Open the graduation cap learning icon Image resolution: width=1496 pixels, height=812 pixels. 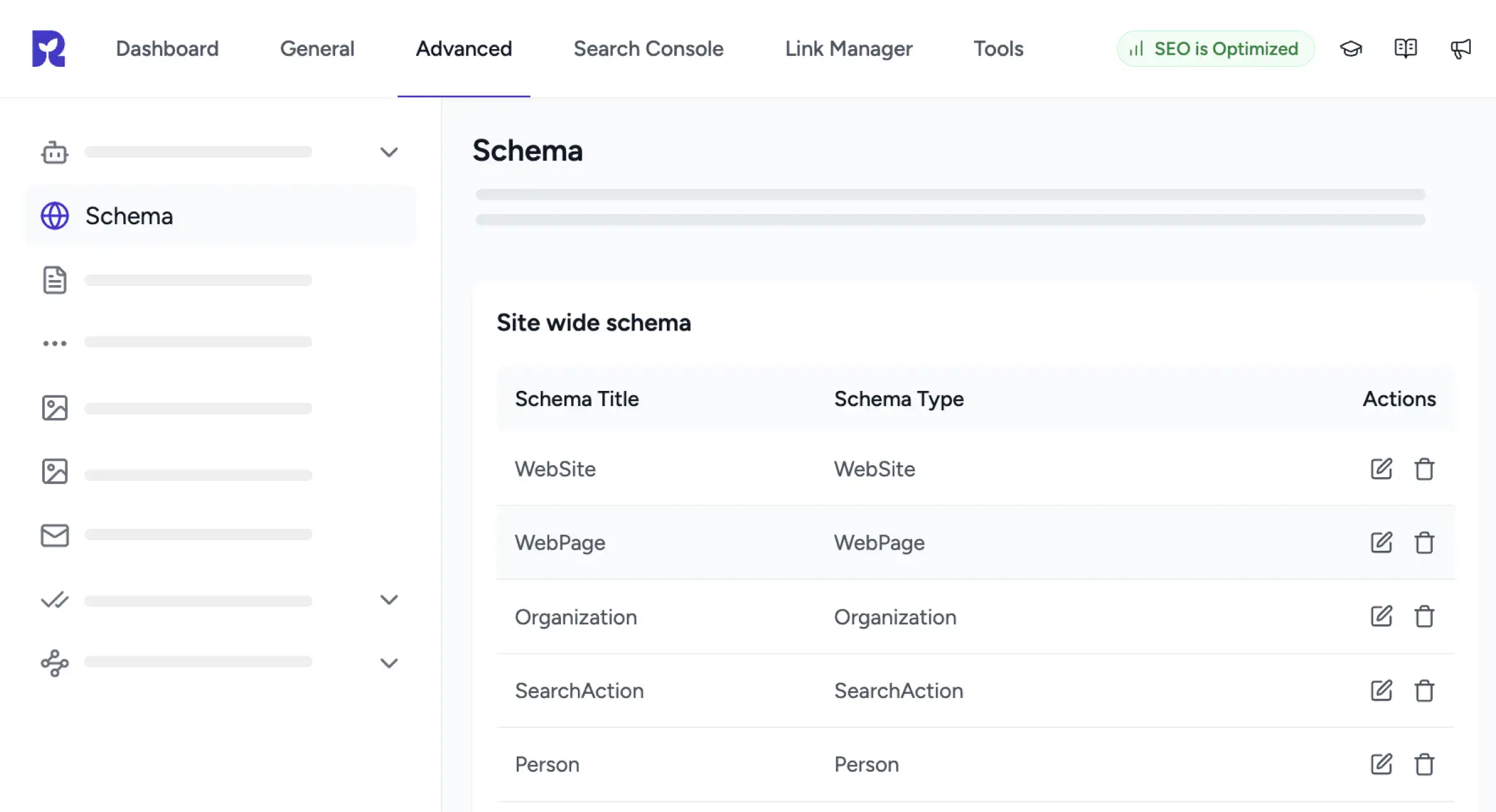[1351, 48]
